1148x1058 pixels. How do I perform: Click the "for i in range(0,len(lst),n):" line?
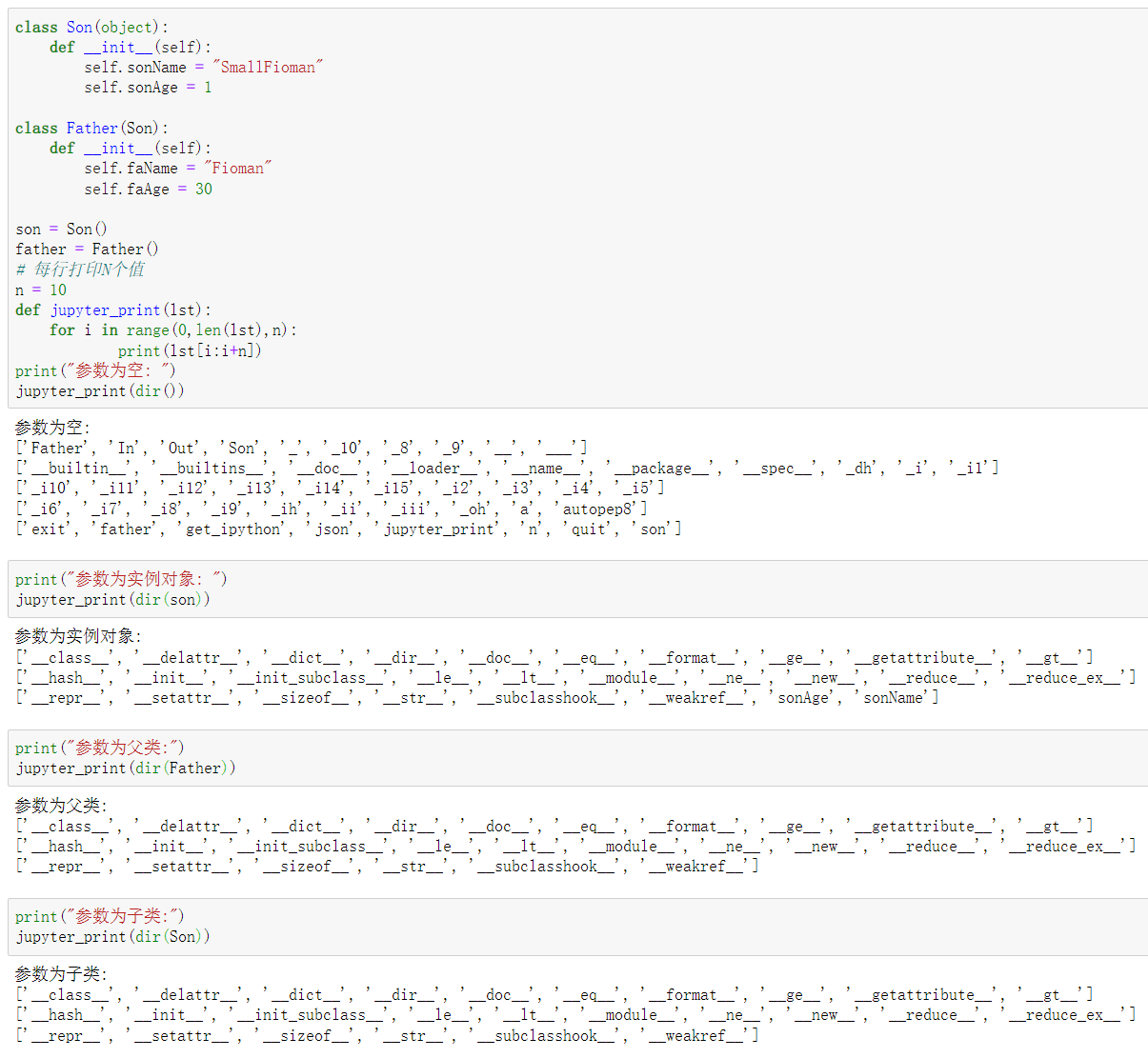(173, 329)
